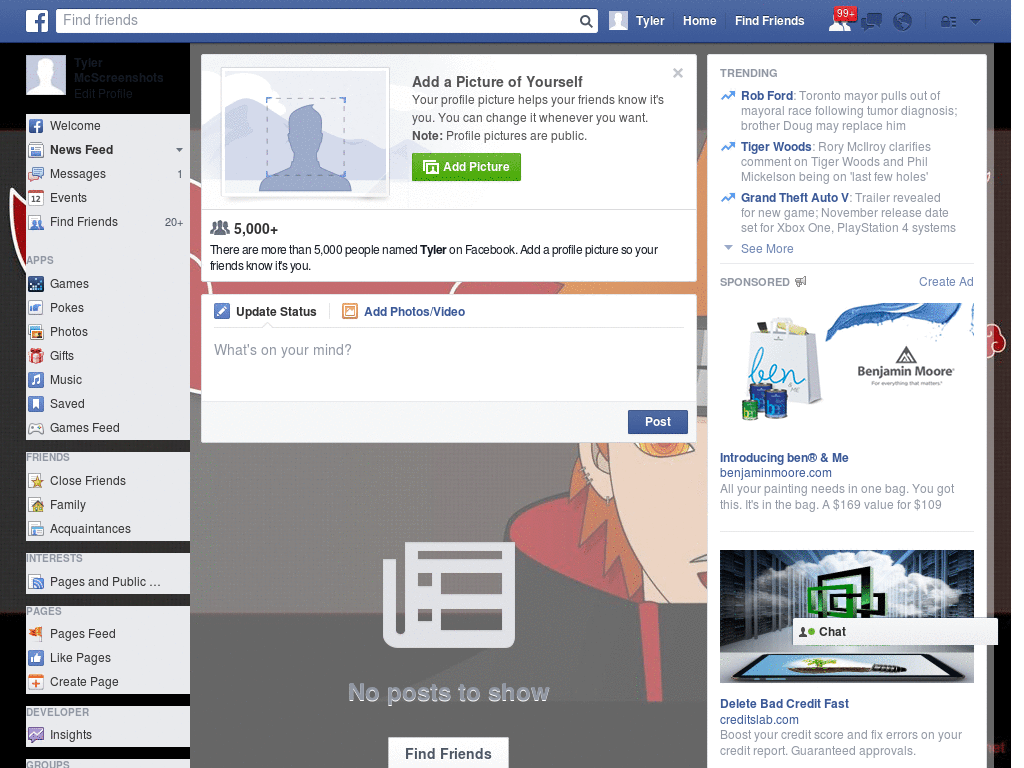The width and height of the screenshot is (1024, 768).
Task: Open Gifts in the sidebar
Action: coord(108,356)
